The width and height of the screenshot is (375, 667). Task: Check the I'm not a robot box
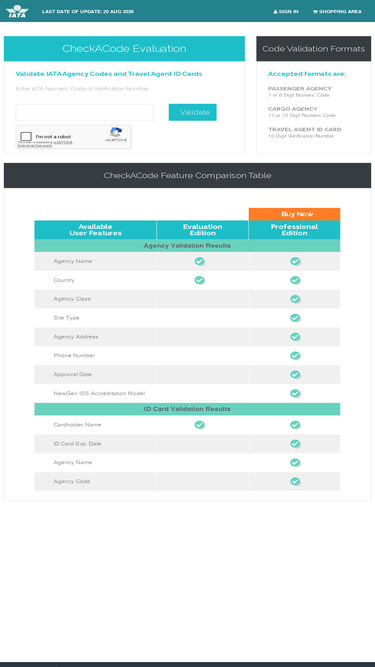tap(26, 137)
